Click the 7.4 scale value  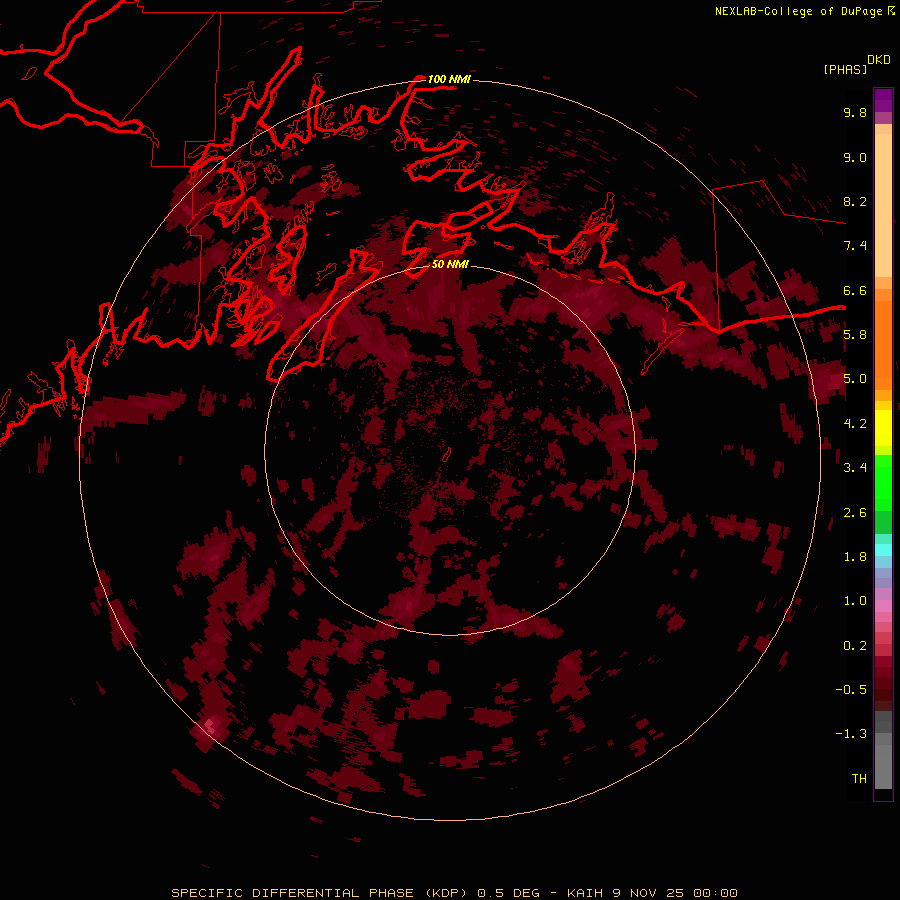pyautogui.click(x=855, y=246)
